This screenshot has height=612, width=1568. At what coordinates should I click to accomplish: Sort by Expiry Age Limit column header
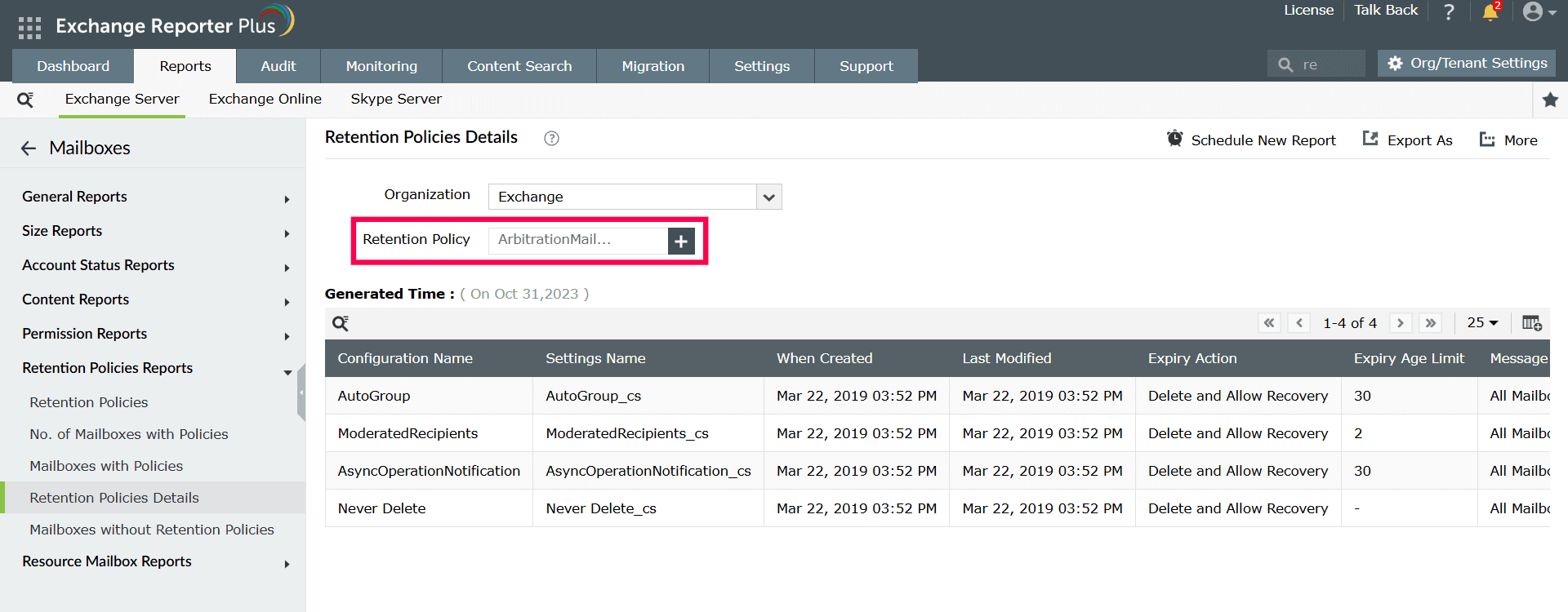(1409, 358)
